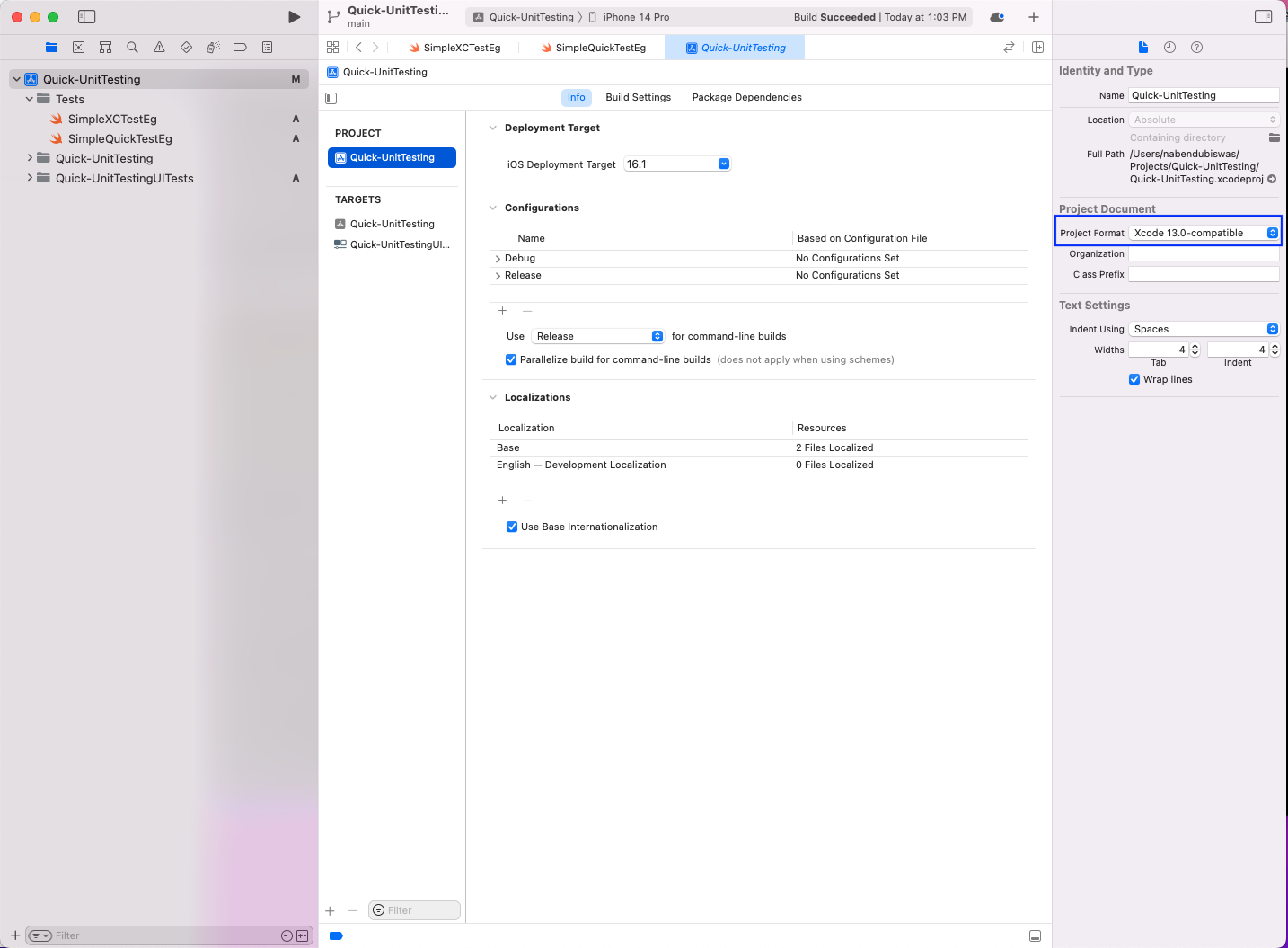Open the Find navigator magnifier
Viewport: 1288px width, 948px height.
tap(132, 48)
